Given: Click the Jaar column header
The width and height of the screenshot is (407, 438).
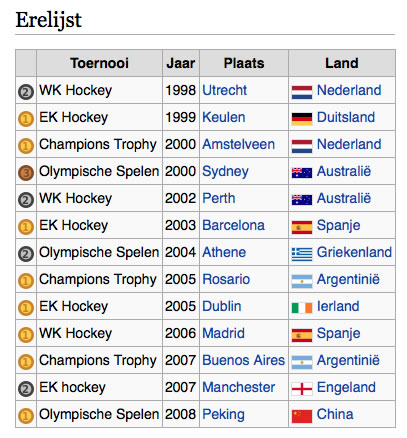Looking at the screenshot, I should 181,63.
